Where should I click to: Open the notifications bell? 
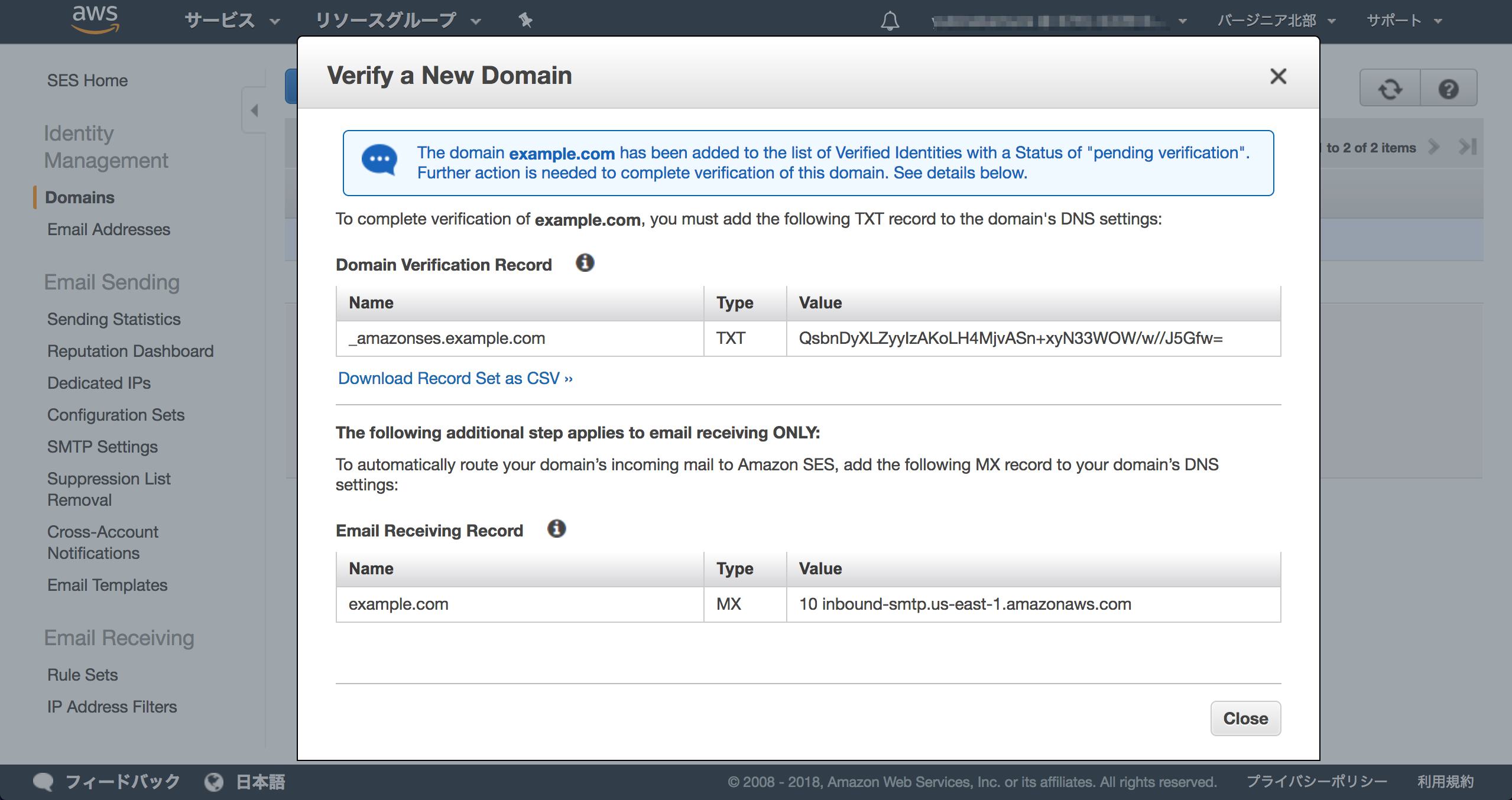890,21
